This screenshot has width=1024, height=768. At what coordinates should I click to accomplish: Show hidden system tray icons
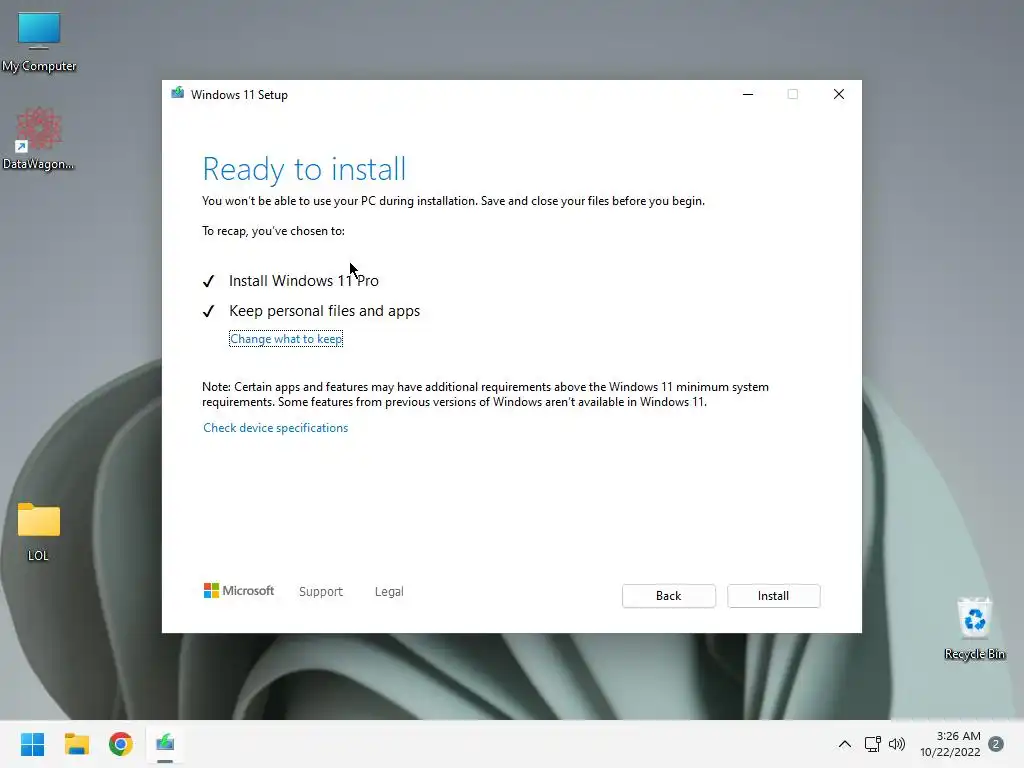point(844,744)
